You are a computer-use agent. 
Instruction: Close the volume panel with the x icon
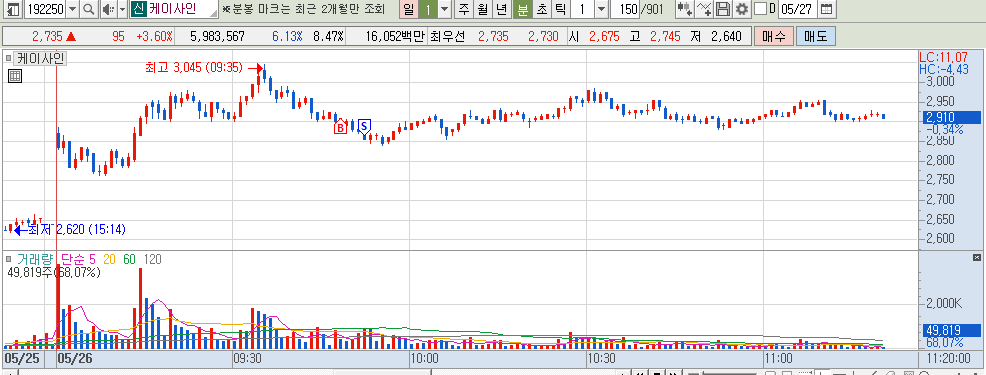[977, 257]
